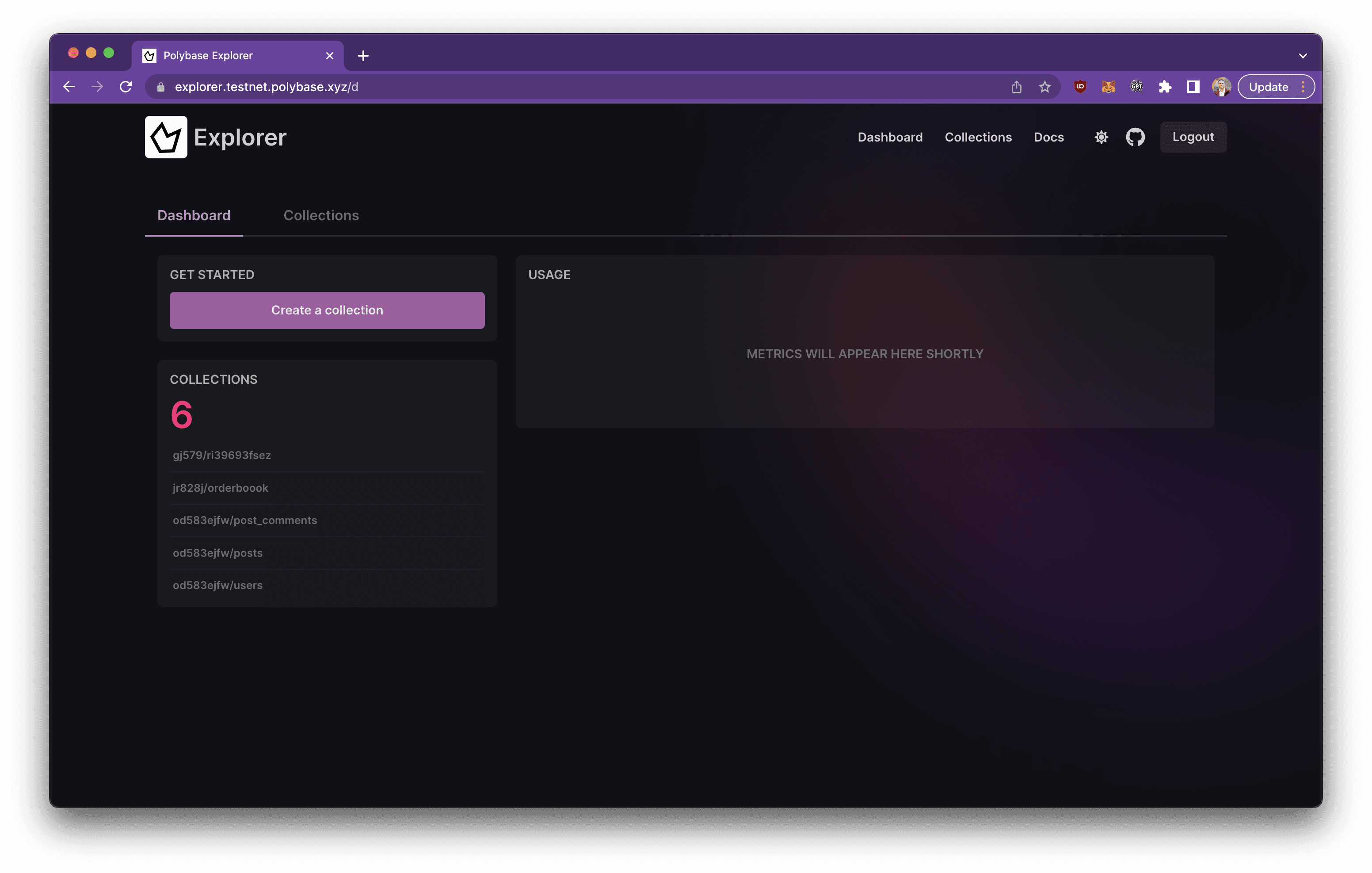
Task: Open the MetaMask fox extension
Action: 1108,87
